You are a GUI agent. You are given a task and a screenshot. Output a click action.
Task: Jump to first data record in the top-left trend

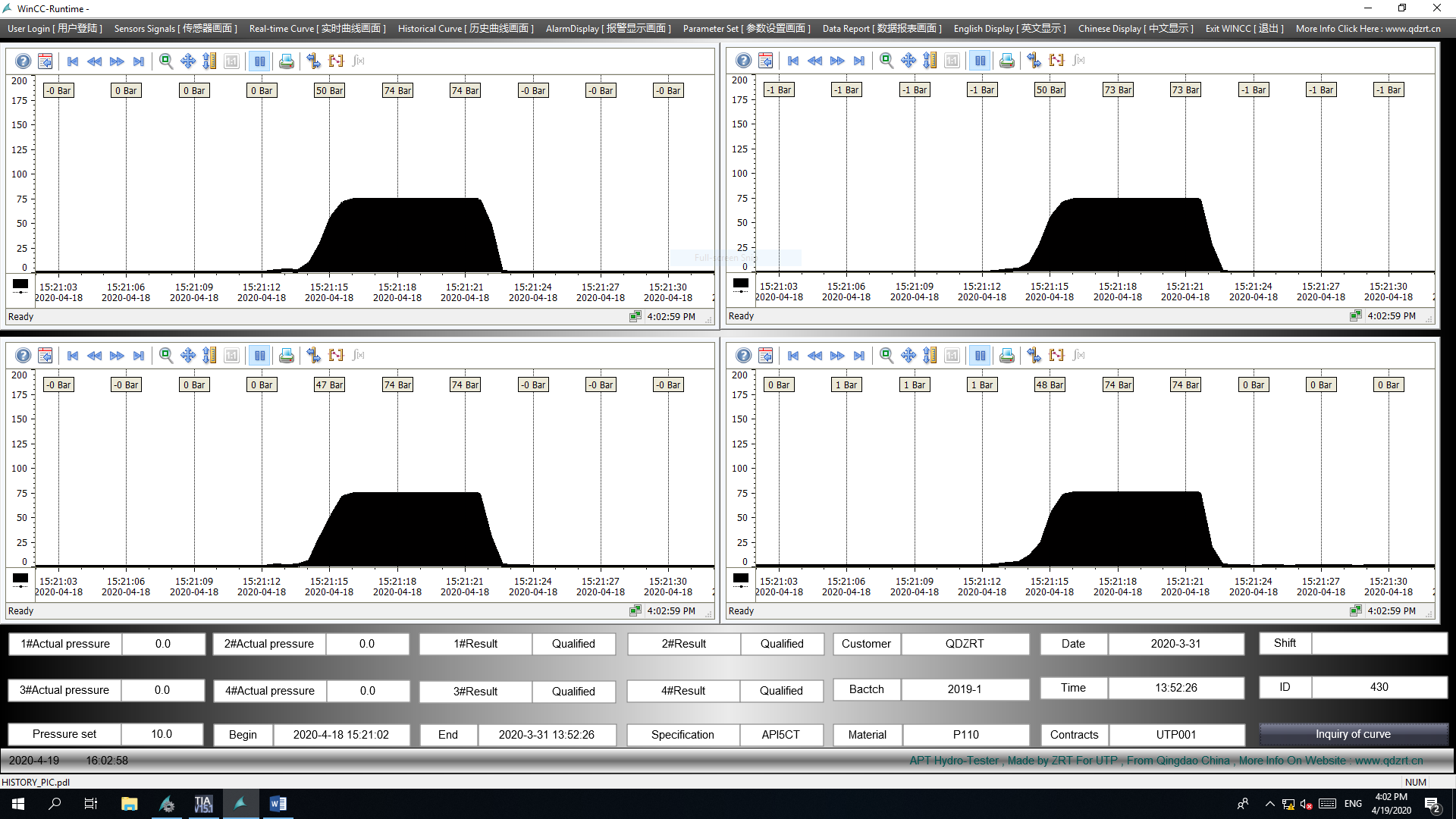[x=73, y=61]
